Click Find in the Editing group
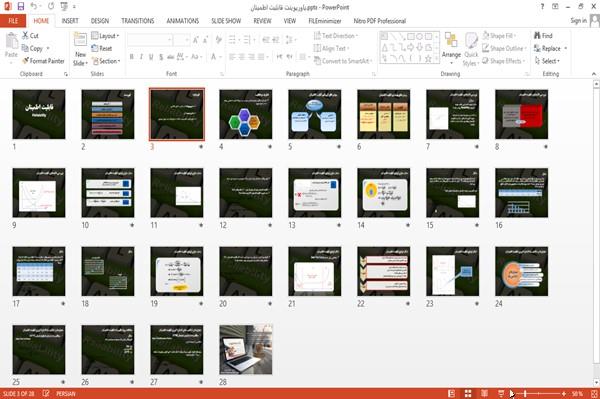This screenshot has height=399, width=600. click(543, 36)
